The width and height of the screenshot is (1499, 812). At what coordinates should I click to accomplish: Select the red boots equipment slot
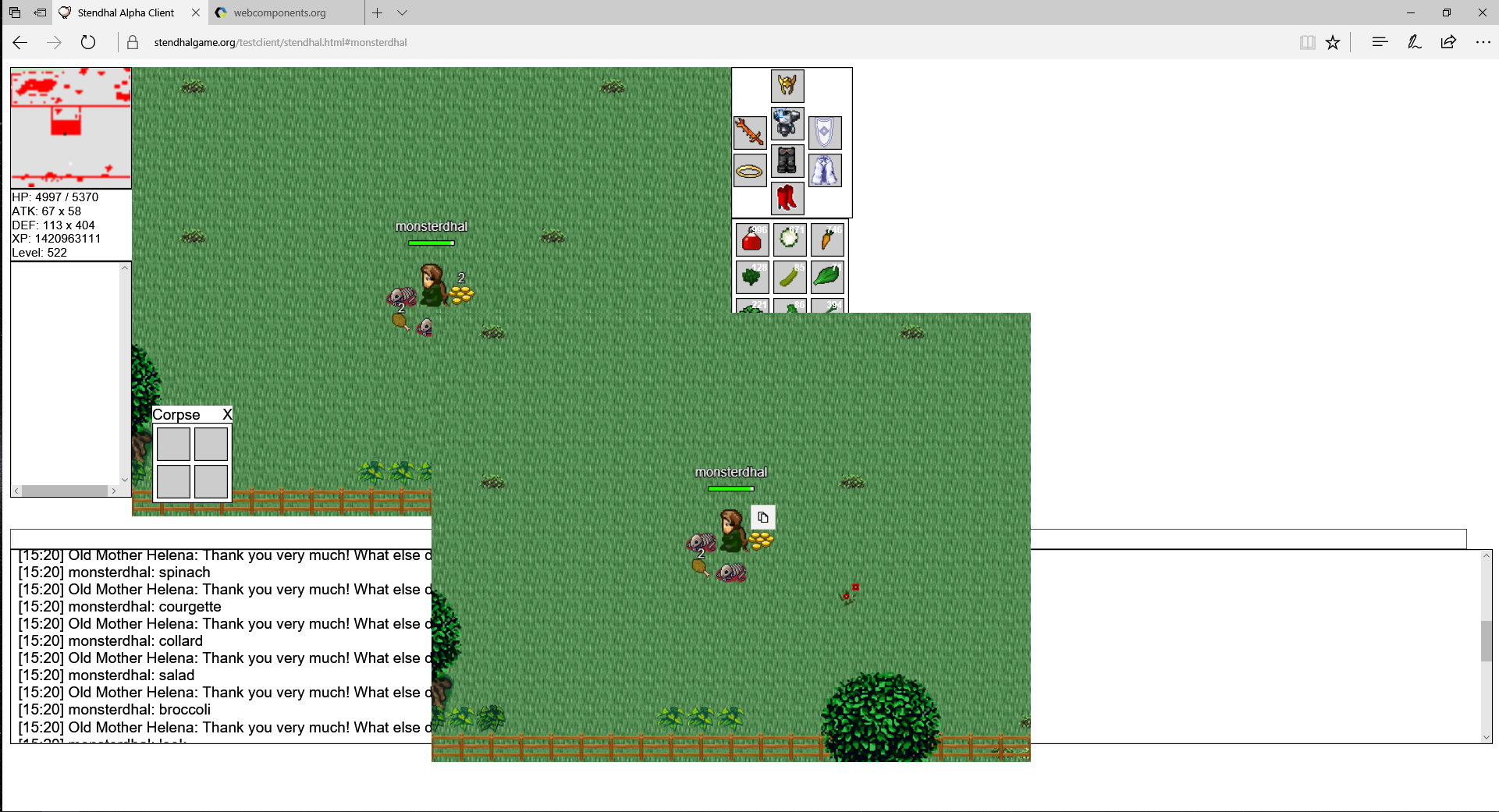[x=787, y=199]
